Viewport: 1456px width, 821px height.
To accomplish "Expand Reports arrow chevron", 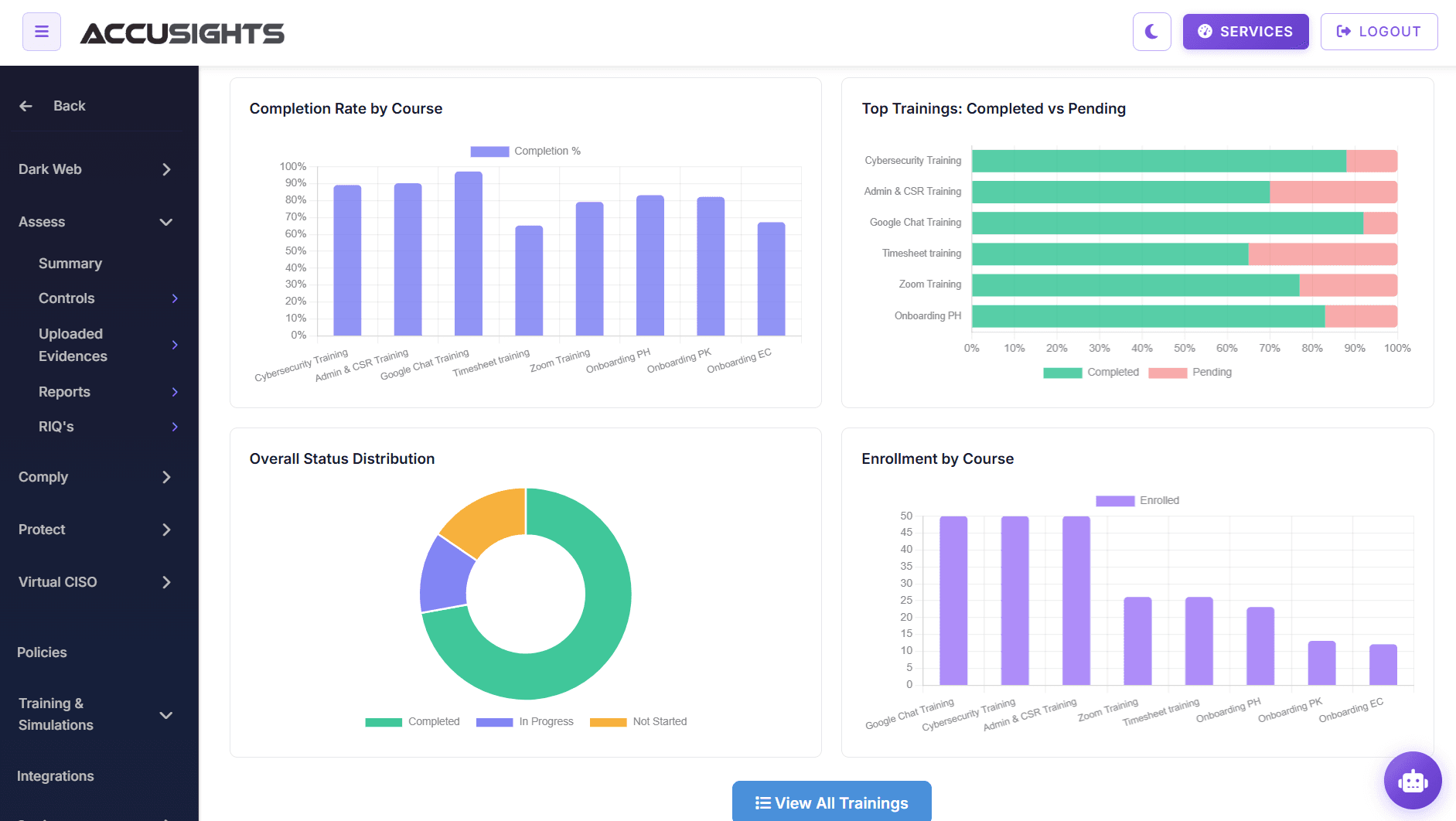I will [x=175, y=392].
